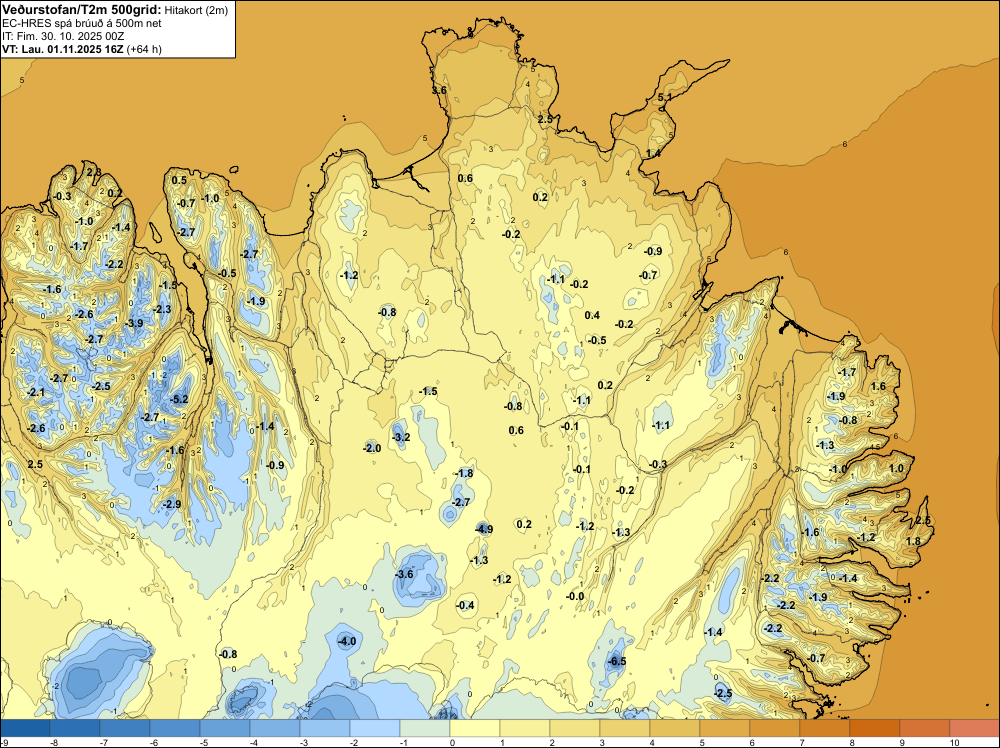Click the 'VT: Lau. 01.11.2025 16Z' valid time
Screen dimensions: 1000x748
click(63, 49)
